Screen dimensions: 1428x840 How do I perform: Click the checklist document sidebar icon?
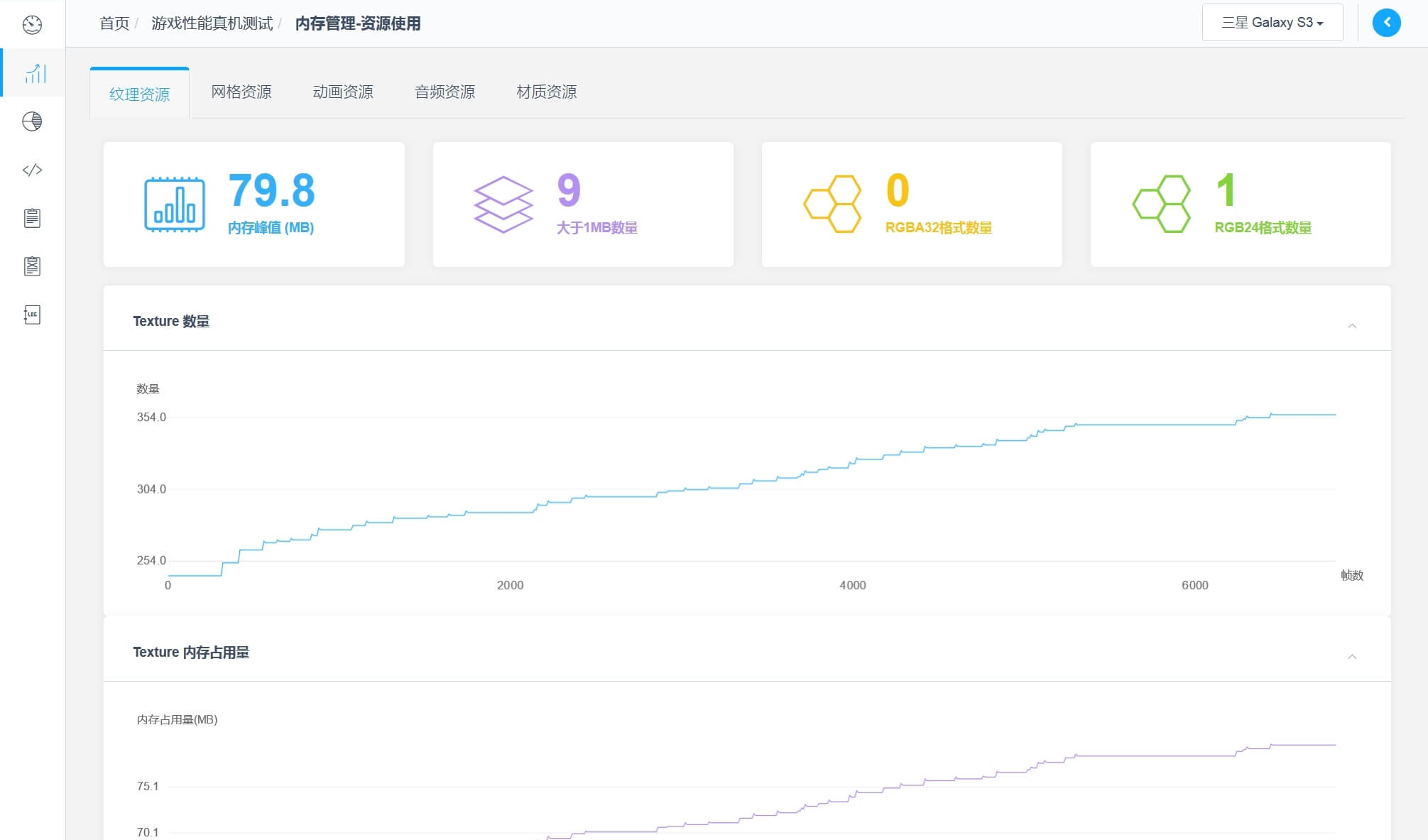(x=32, y=266)
